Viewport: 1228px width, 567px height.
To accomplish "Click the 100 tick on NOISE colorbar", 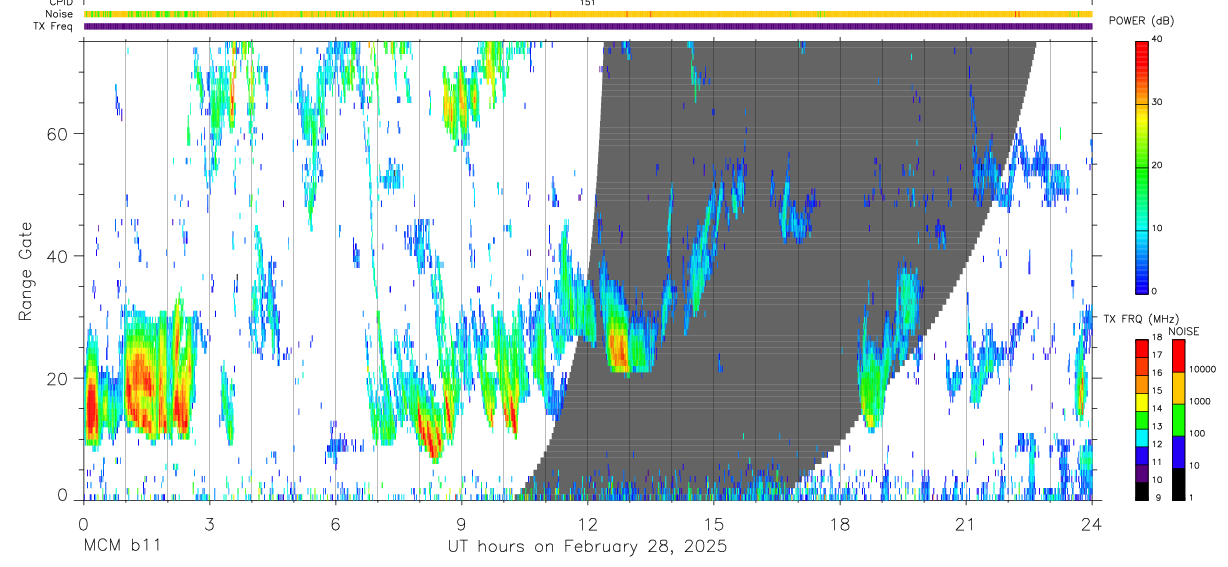I will pyautogui.click(x=1198, y=433).
